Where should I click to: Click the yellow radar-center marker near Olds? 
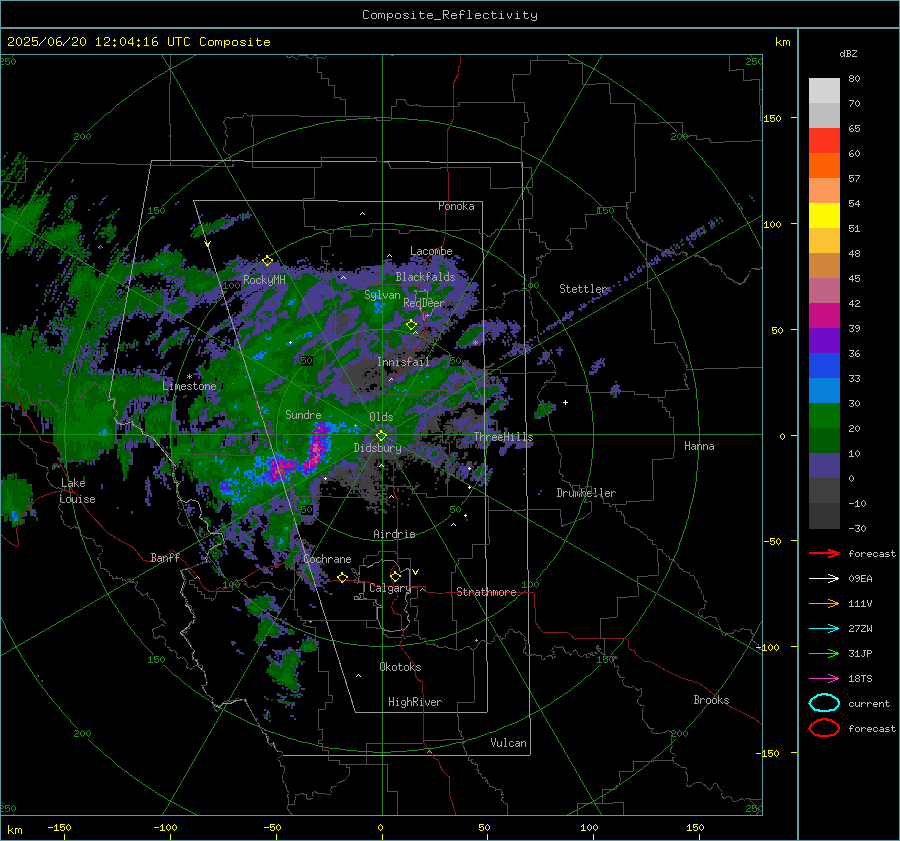tap(381, 436)
